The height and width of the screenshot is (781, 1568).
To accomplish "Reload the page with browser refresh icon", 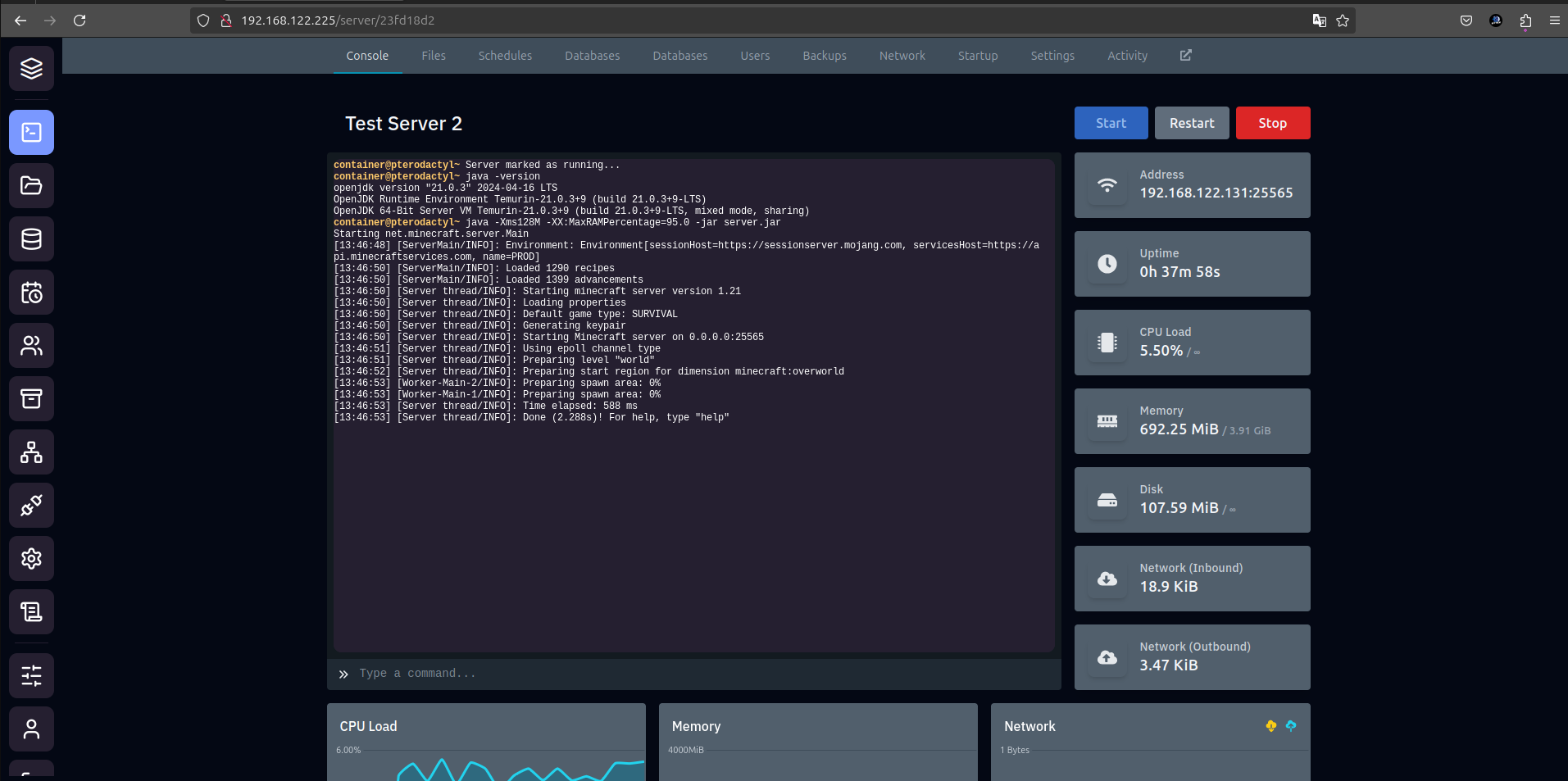I will [x=80, y=20].
